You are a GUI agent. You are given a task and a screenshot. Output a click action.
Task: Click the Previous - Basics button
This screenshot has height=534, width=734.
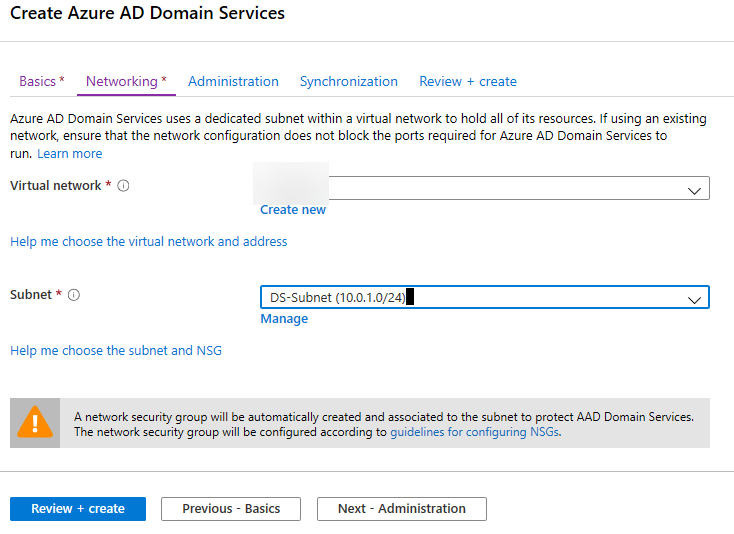(x=231, y=509)
